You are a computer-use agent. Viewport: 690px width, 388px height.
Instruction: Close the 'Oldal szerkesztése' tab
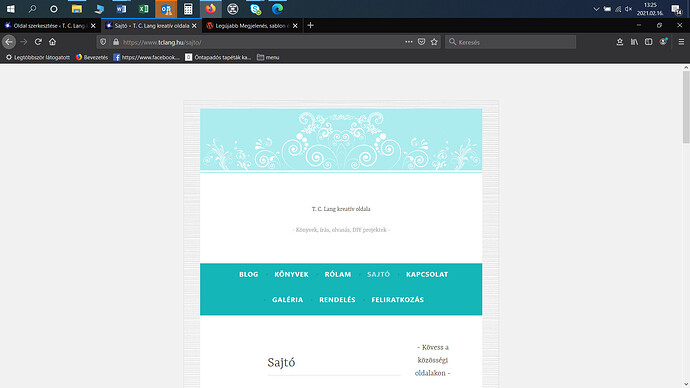pyautogui.click(x=93, y=26)
